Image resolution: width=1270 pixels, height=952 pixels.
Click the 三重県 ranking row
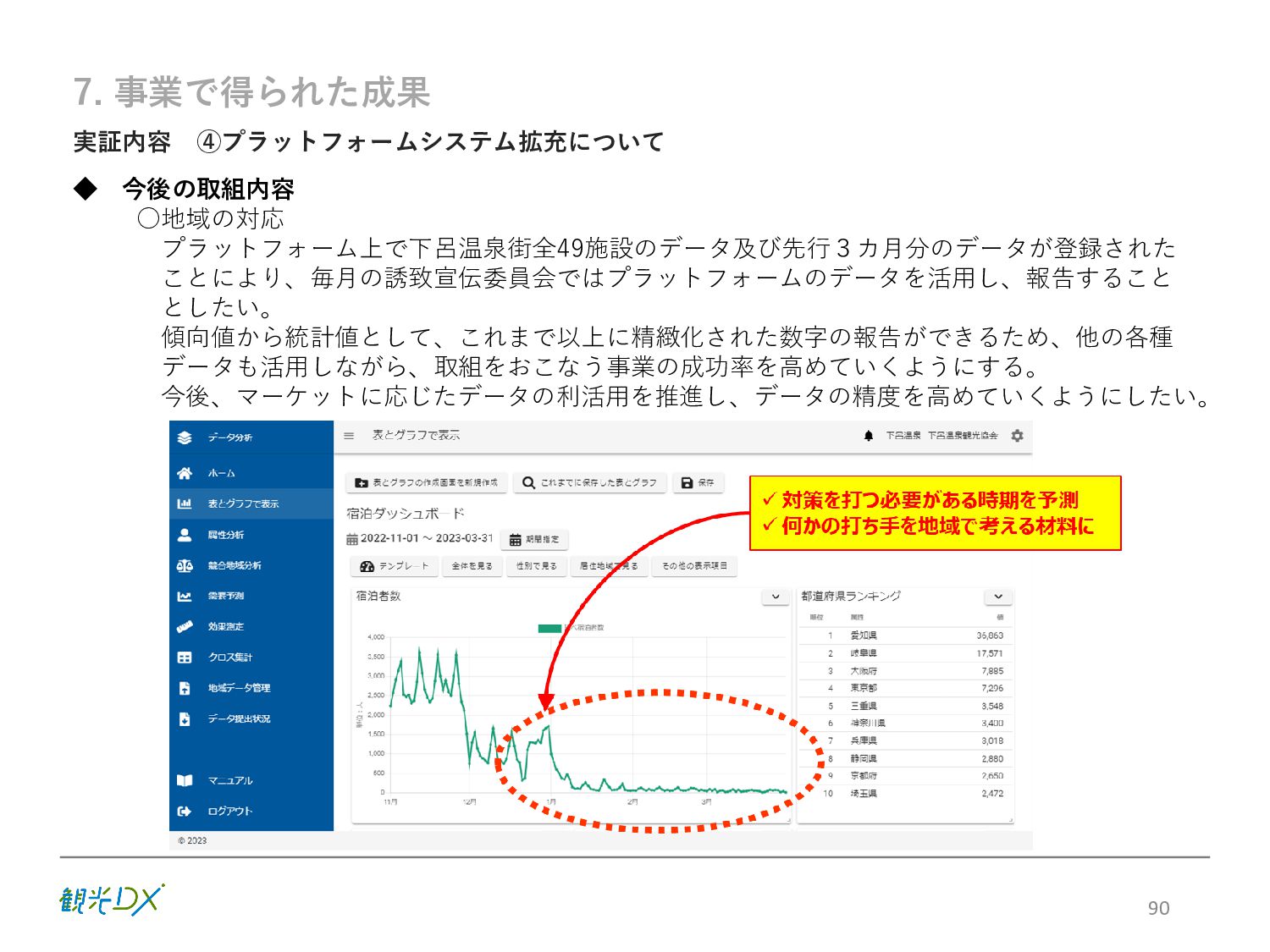[x=905, y=706]
